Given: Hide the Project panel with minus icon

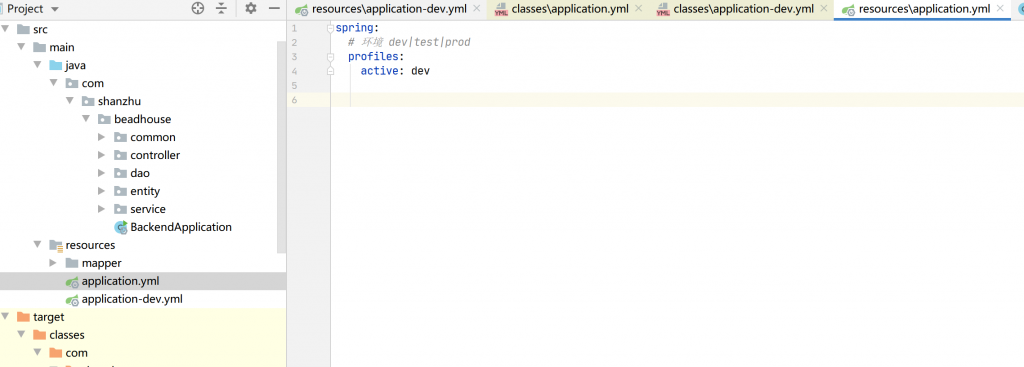Looking at the screenshot, I should tap(274, 8).
